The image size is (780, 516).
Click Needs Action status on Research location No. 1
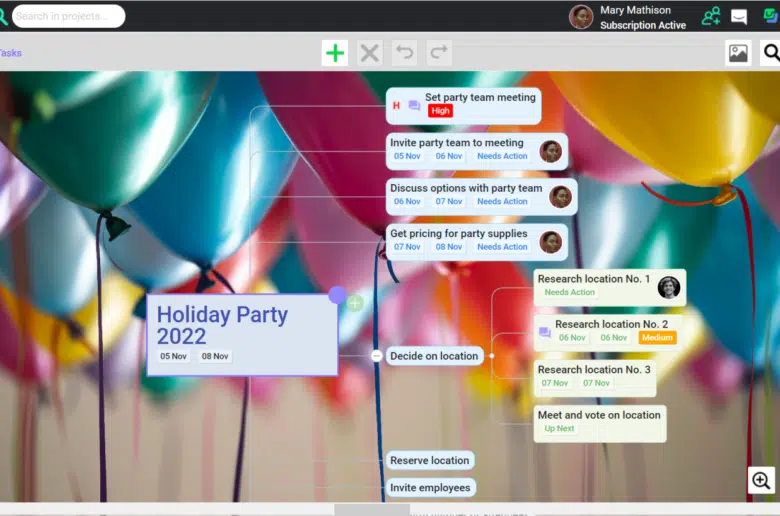click(x=569, y=293)
